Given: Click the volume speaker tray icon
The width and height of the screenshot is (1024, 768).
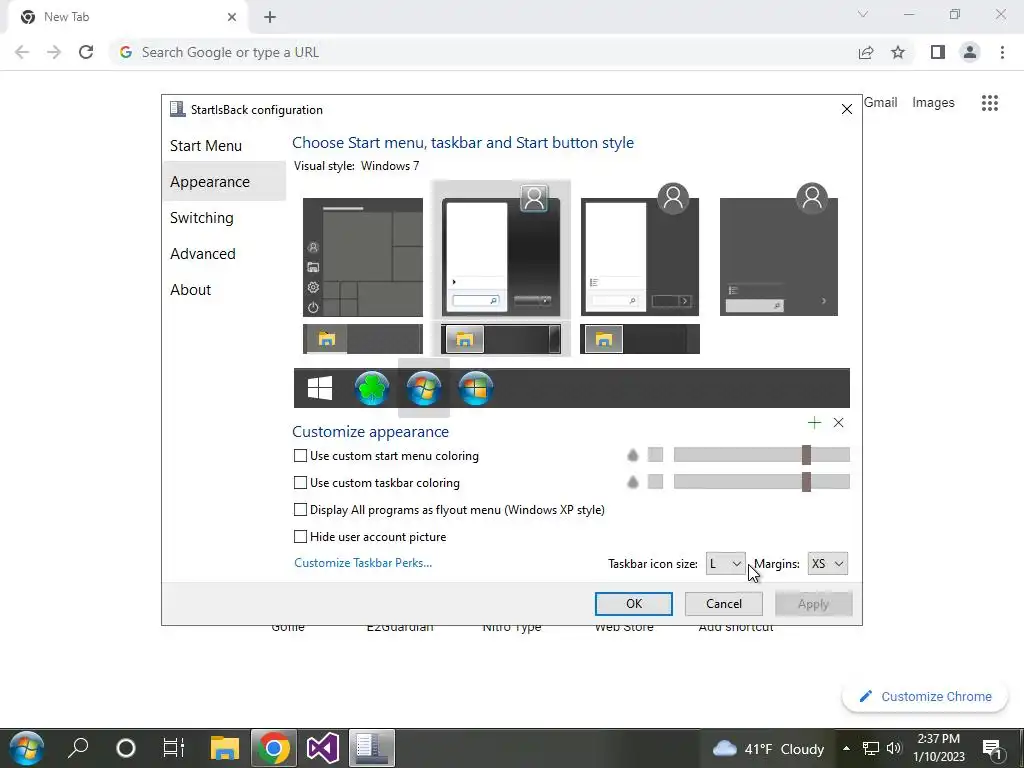Looking at the screenshot, I should pyautogui.click(x=894, y=748).
